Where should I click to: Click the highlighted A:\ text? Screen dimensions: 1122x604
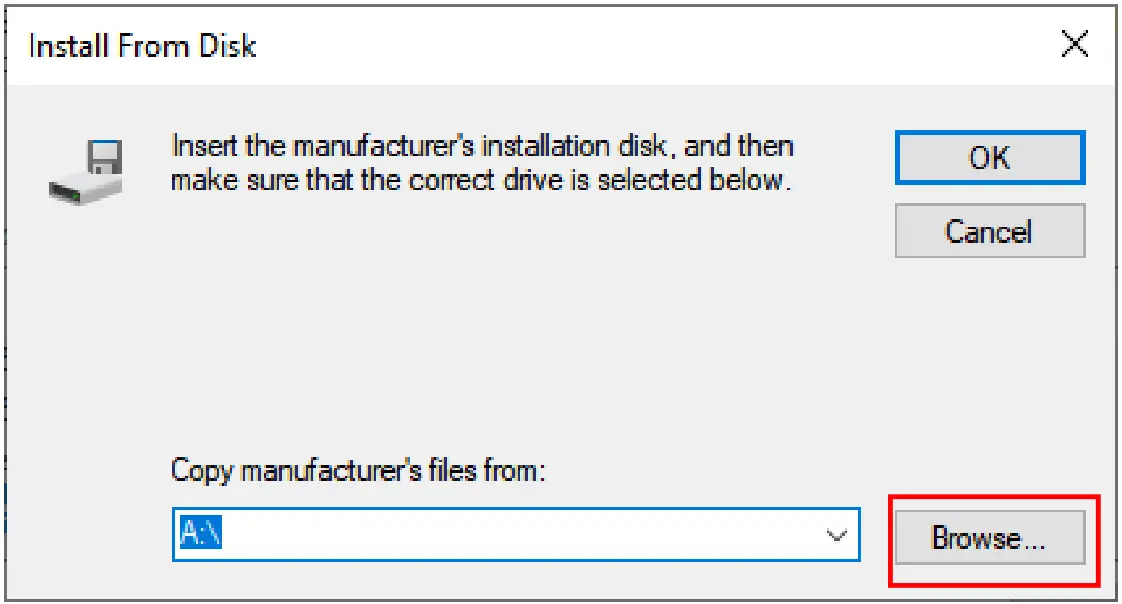click(x=200, y=536)
